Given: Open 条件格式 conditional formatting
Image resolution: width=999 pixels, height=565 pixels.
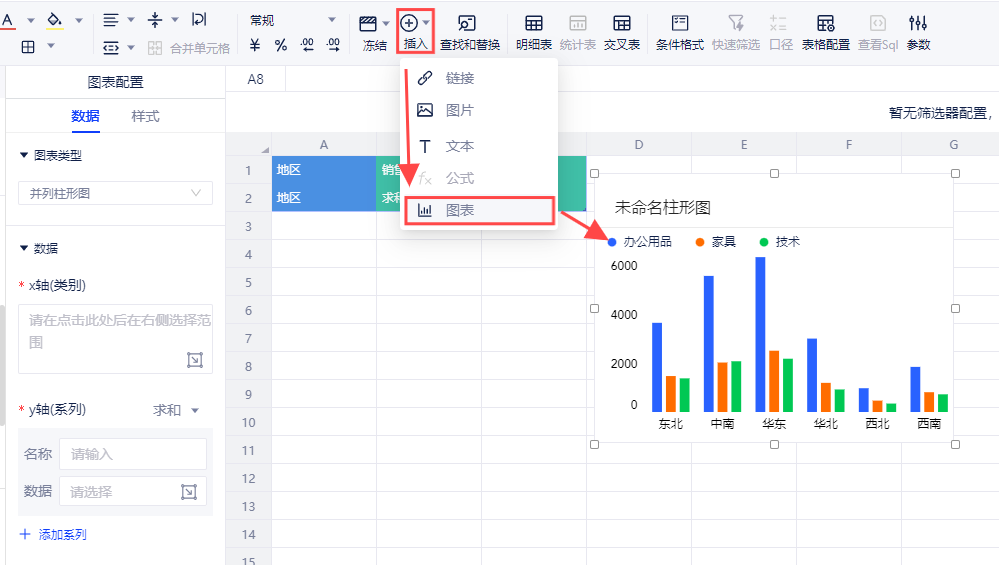Looking at the screenshot, I should (679, 32).
